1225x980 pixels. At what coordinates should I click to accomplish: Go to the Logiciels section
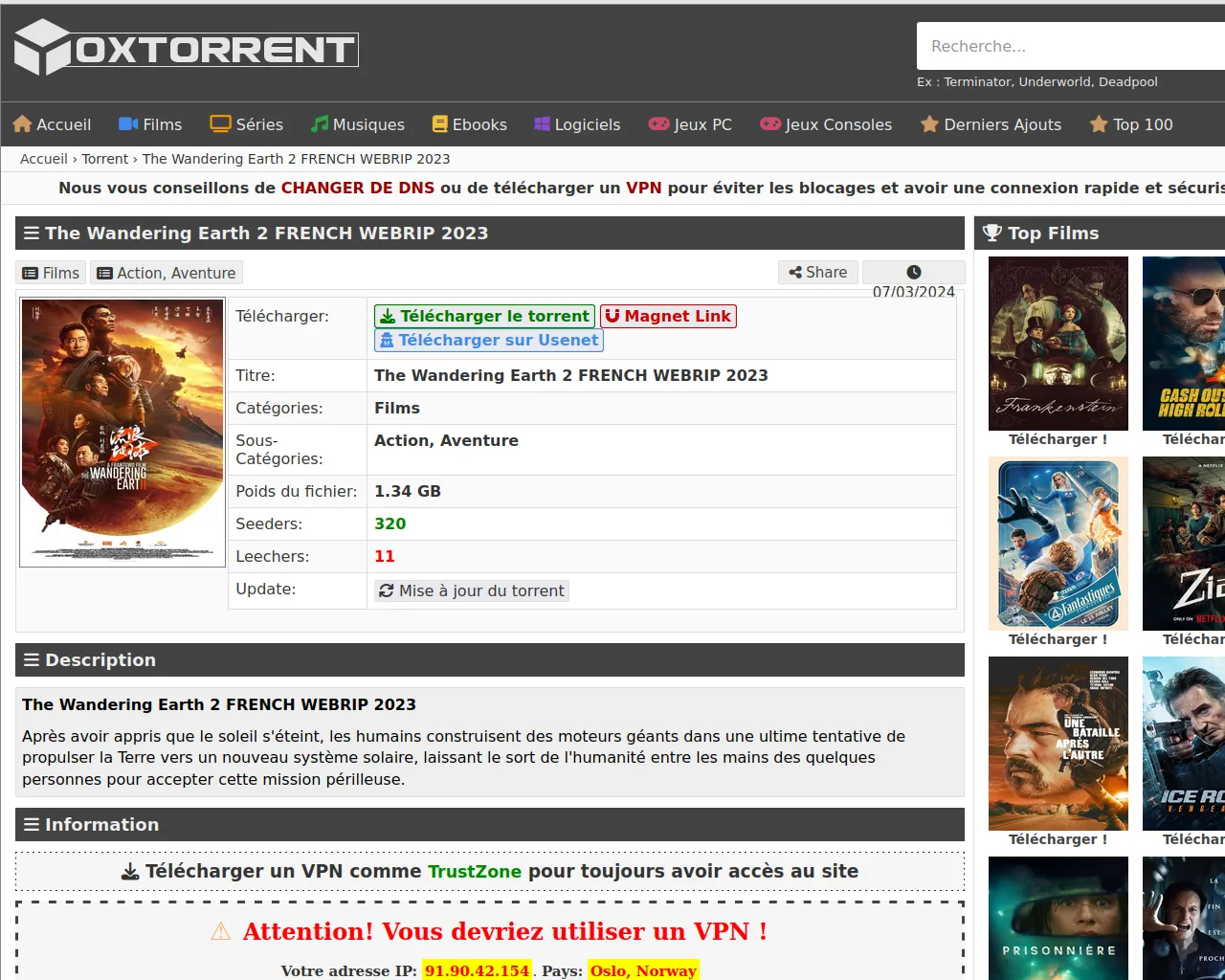tap(577, 124)
